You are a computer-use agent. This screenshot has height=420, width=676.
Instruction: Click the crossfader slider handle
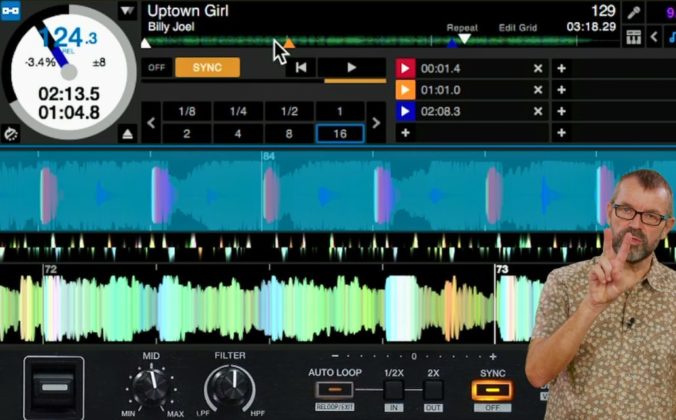[54, 387]
